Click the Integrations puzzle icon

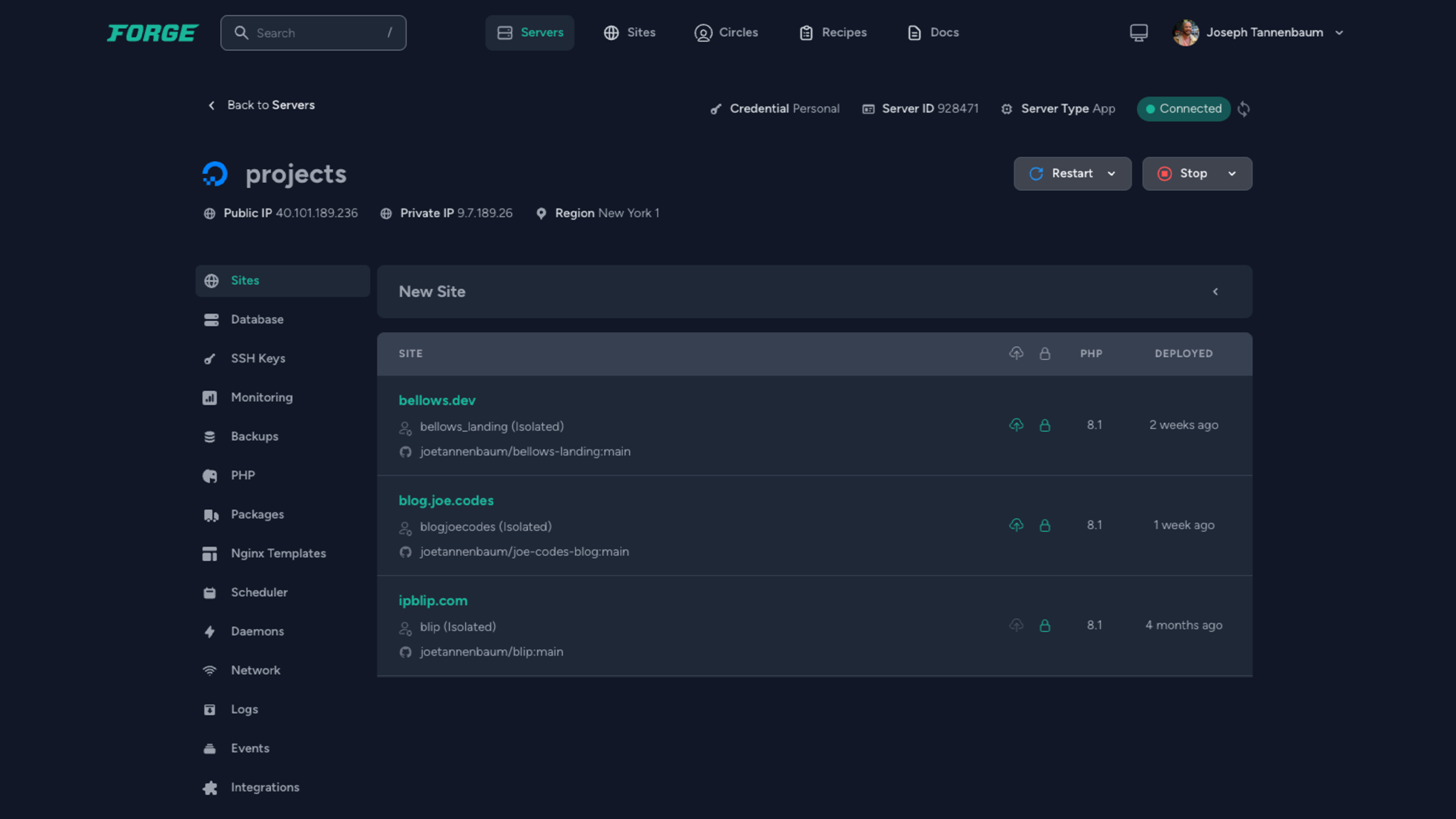tap(210, 787)
